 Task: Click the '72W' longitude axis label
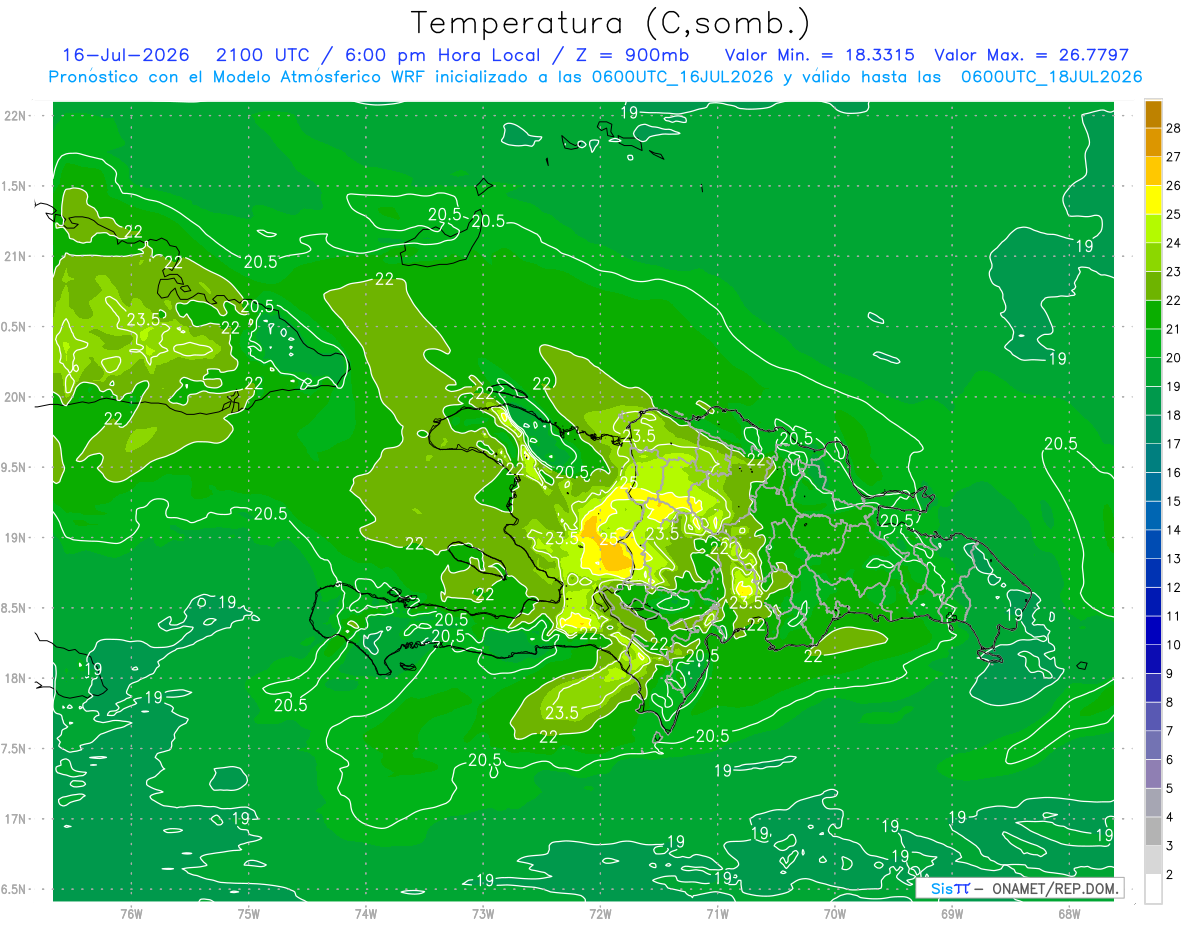pos(600,913)
